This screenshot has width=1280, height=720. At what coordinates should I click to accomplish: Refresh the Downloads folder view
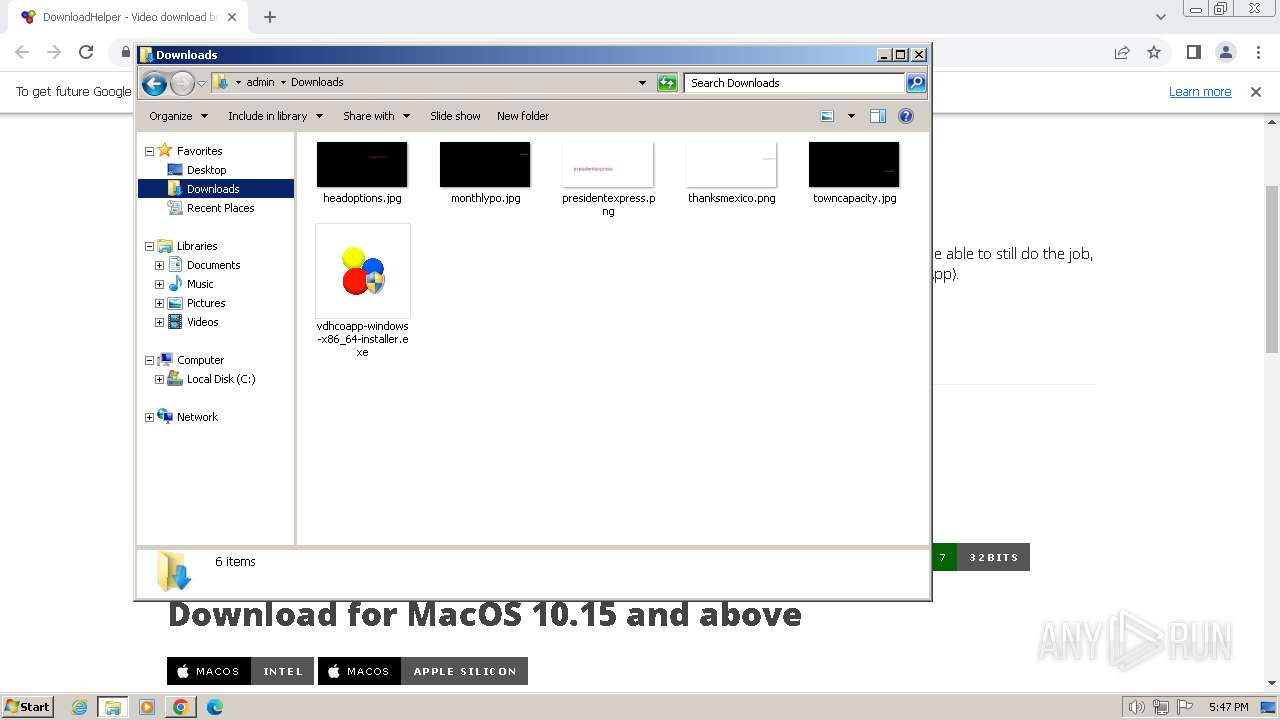coord(667,83)
